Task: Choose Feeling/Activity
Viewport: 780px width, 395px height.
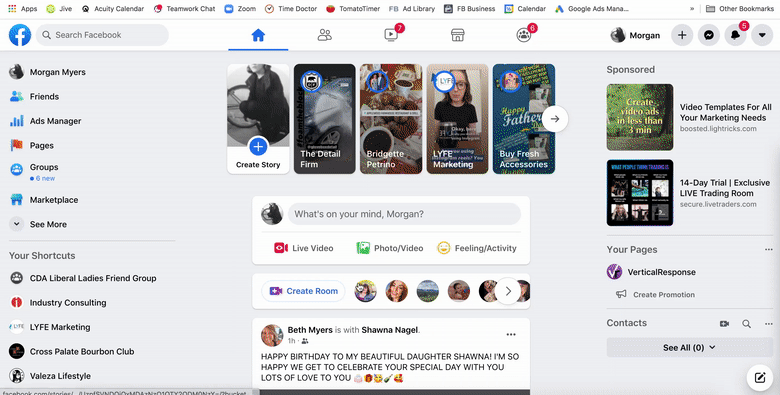Action: 477,248
